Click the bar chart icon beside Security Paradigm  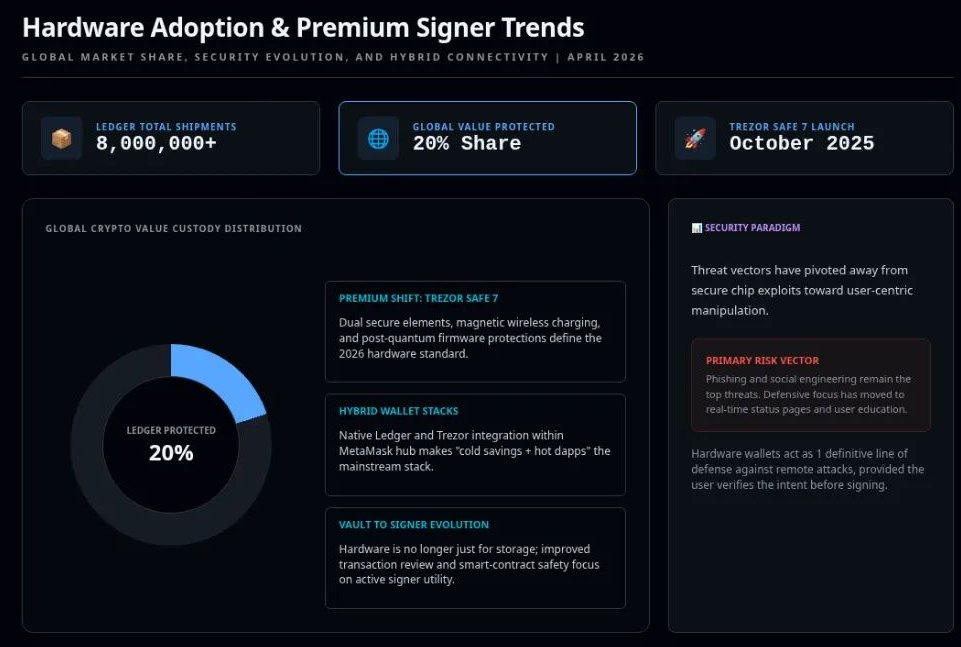click(x=697, y=228)
